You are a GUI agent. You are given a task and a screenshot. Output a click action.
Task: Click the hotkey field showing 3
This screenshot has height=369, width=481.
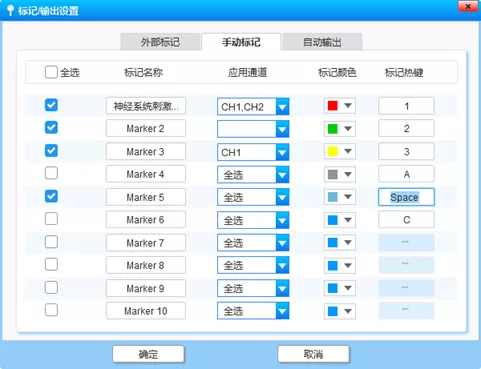pyautogui.click(x=406, y=152)
